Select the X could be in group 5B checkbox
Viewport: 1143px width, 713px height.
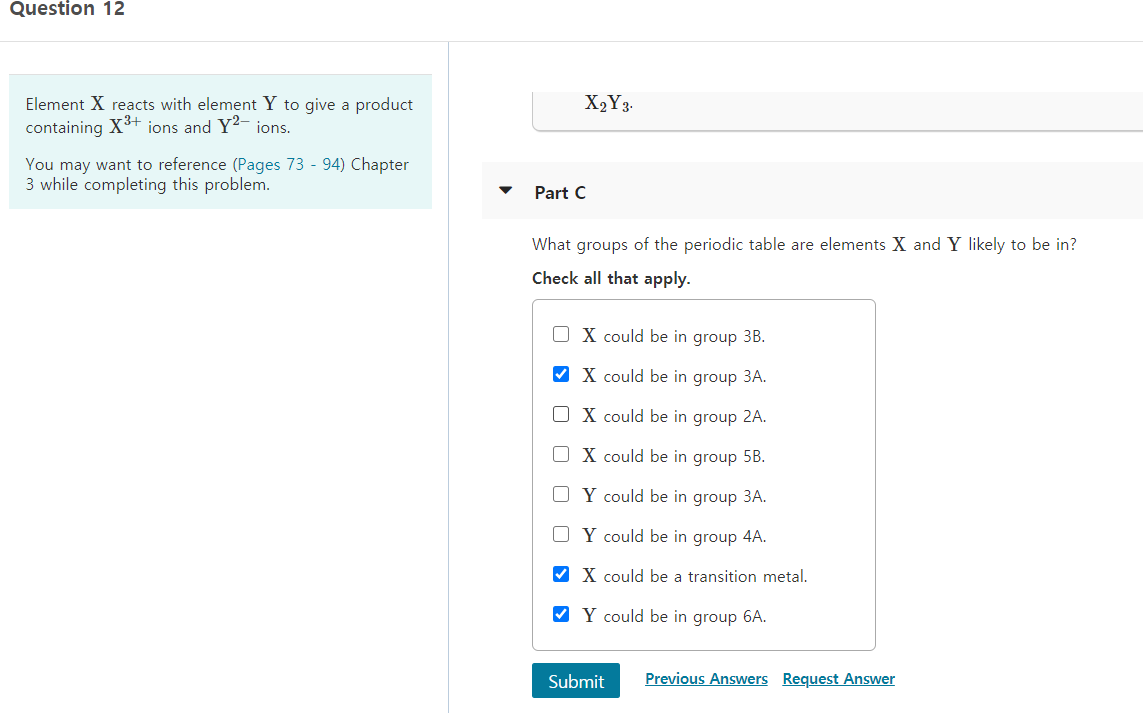[561, 454]
